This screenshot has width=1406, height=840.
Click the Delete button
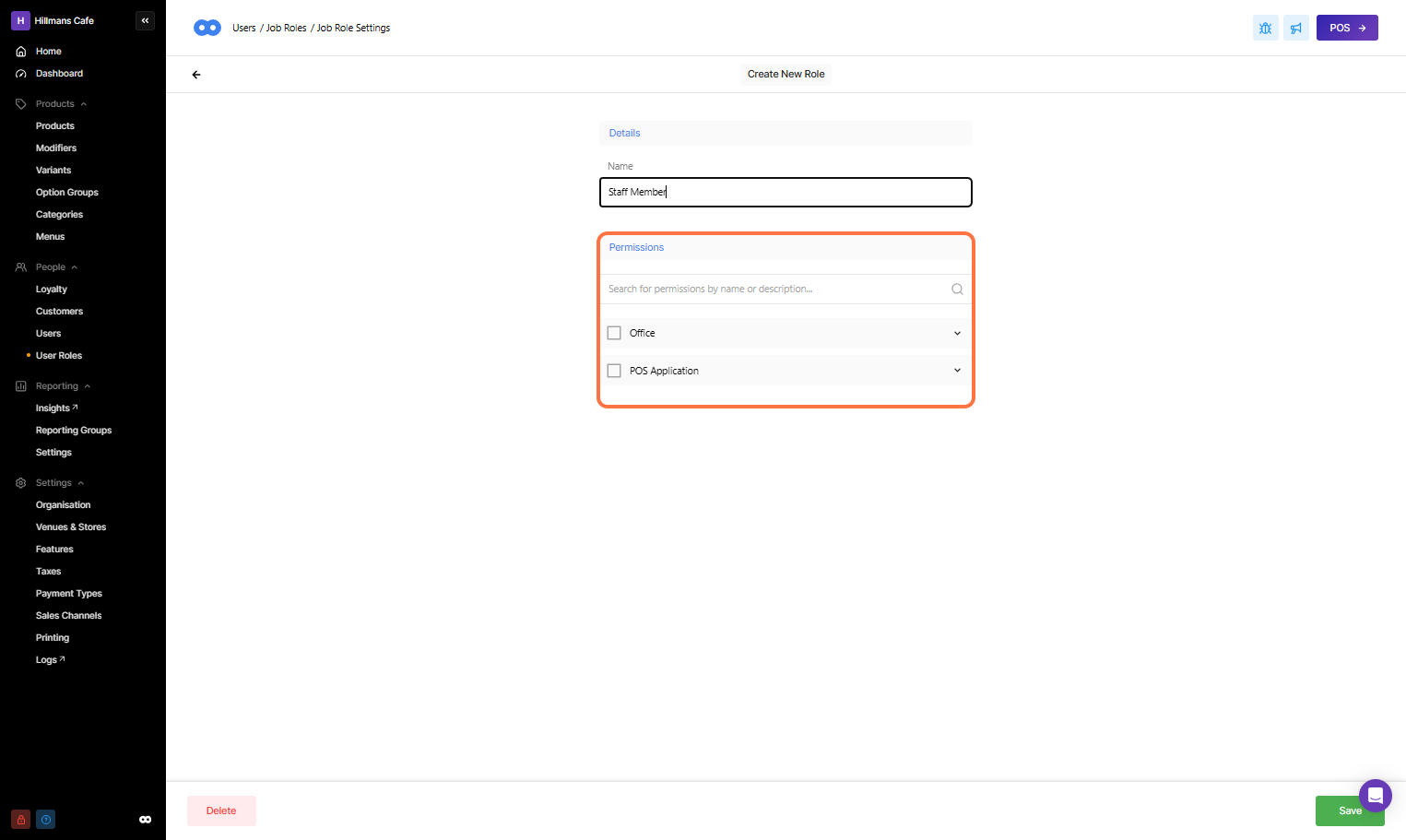(221, 810)
